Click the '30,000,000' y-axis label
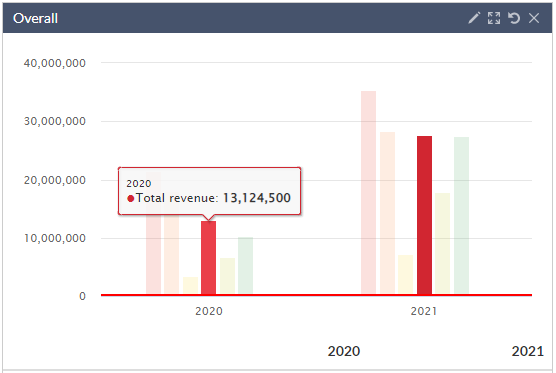 [55, 121]
